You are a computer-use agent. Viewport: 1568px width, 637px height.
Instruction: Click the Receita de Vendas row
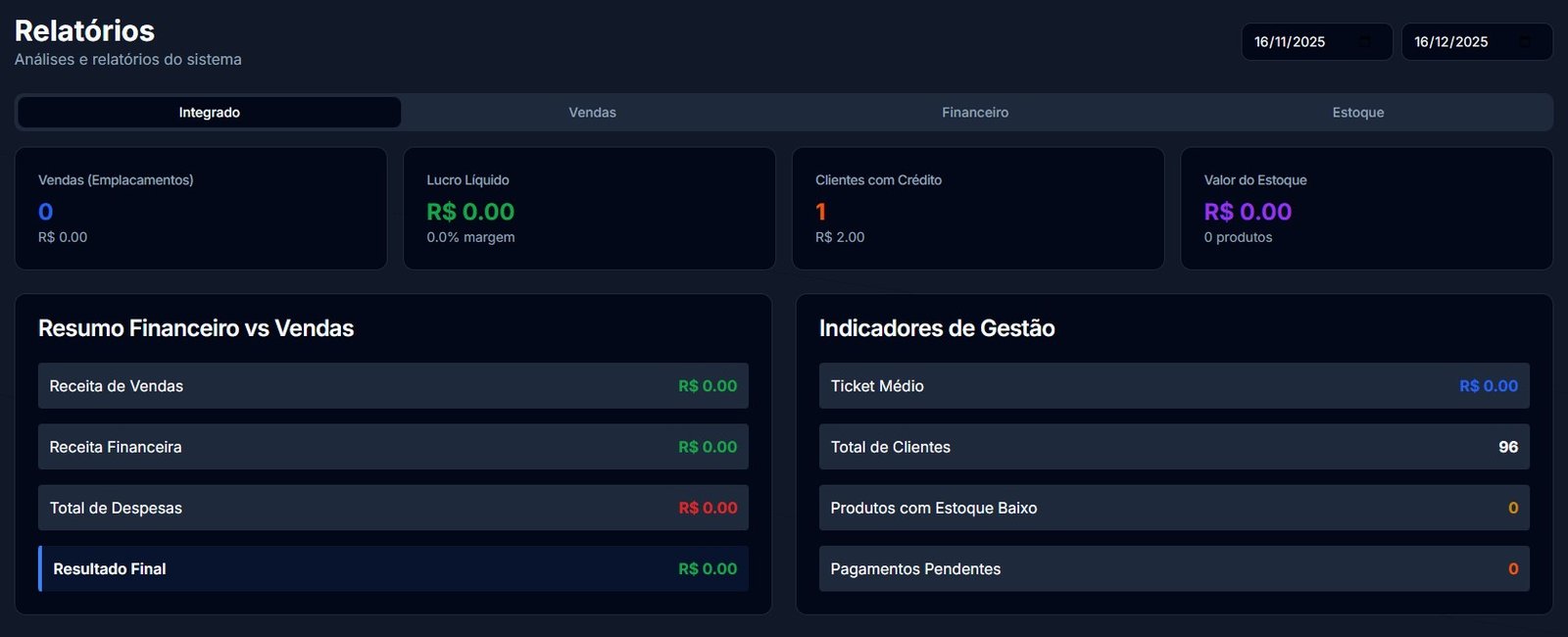coord(393,386)
